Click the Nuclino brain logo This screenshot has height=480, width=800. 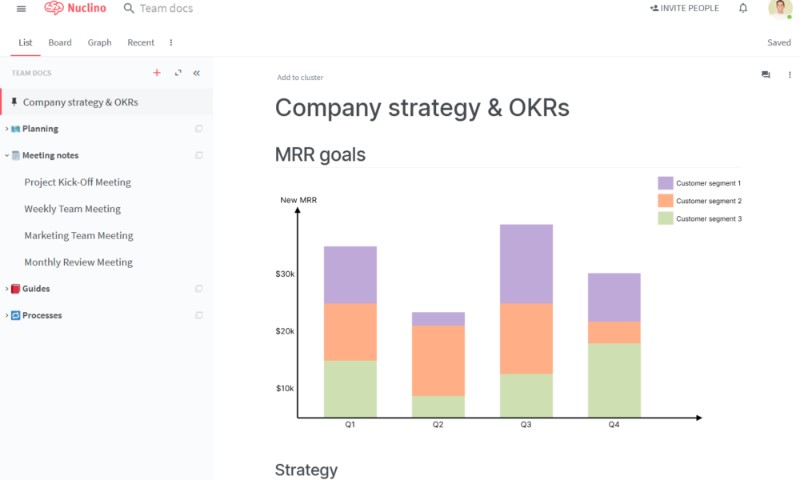coord(55,8)
